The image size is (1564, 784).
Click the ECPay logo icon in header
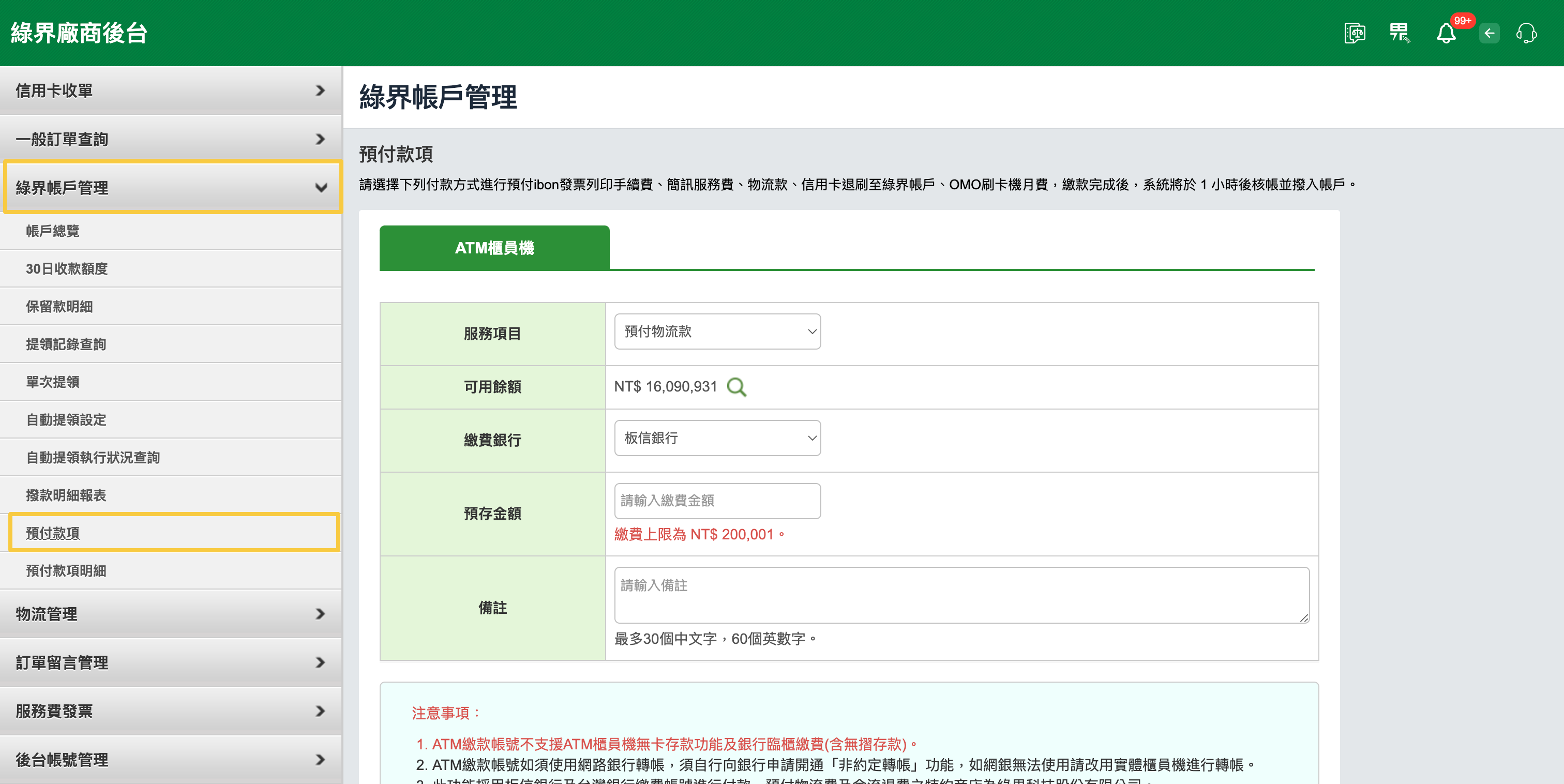coord(1400,33)
